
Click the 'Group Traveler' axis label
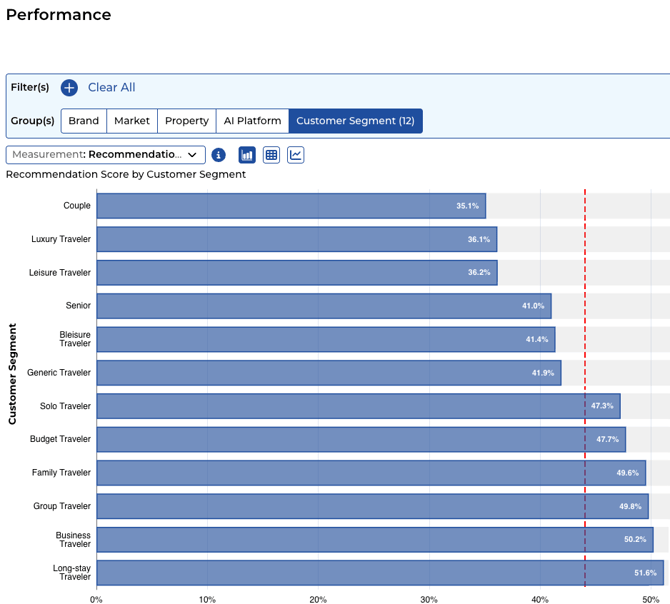62,506
